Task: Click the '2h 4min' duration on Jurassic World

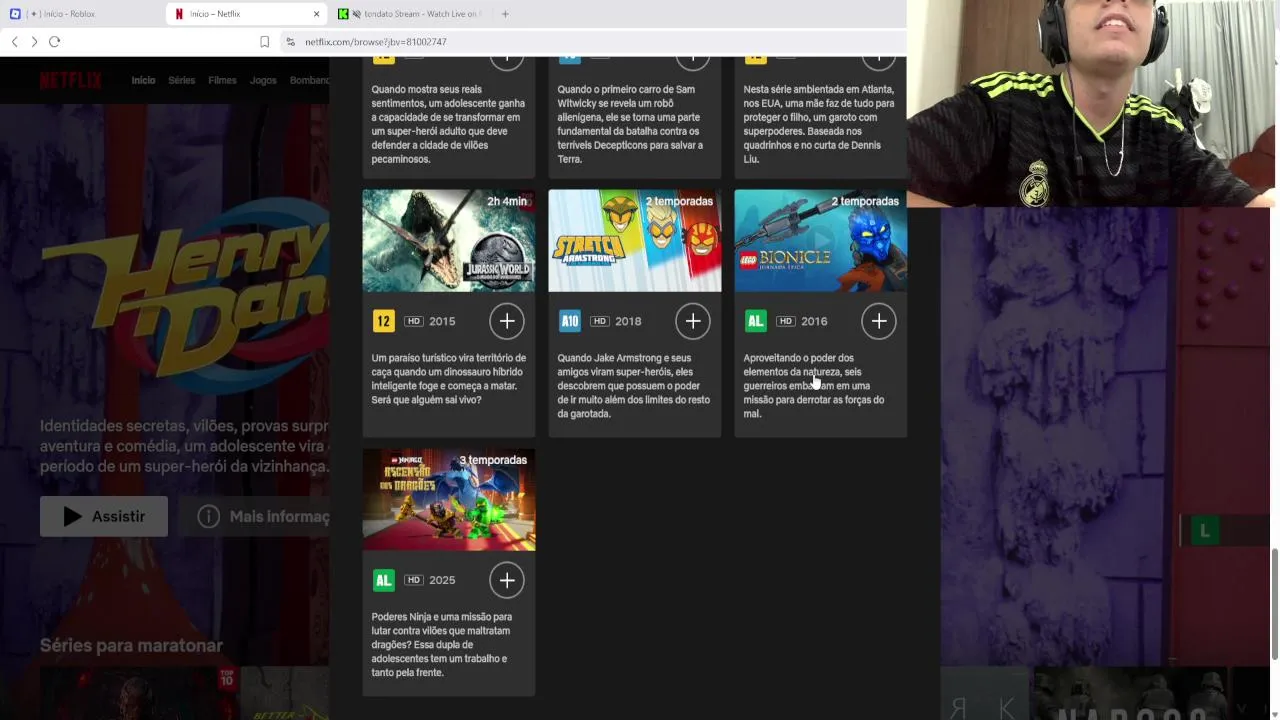Action: point(507,201)
